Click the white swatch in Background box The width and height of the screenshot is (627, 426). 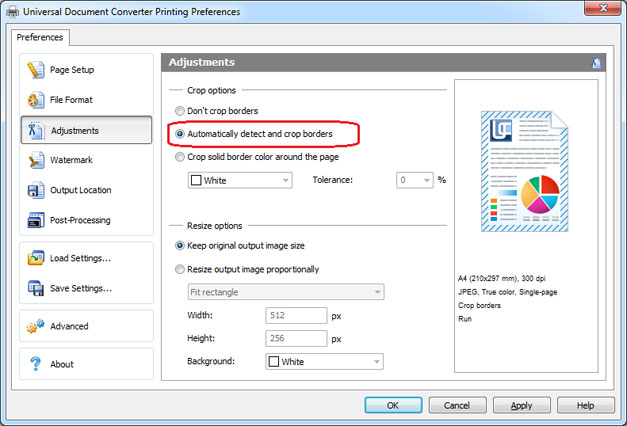[274, 362]
